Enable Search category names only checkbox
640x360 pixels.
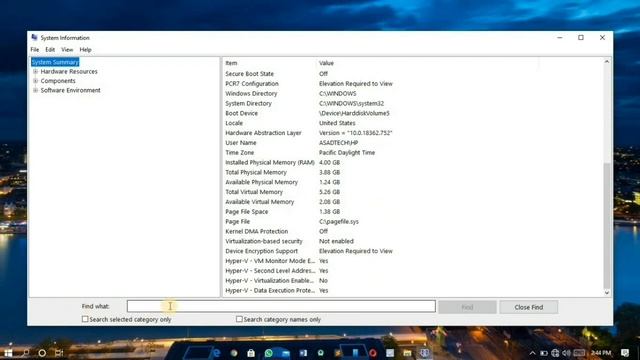[x=239, y=319]
